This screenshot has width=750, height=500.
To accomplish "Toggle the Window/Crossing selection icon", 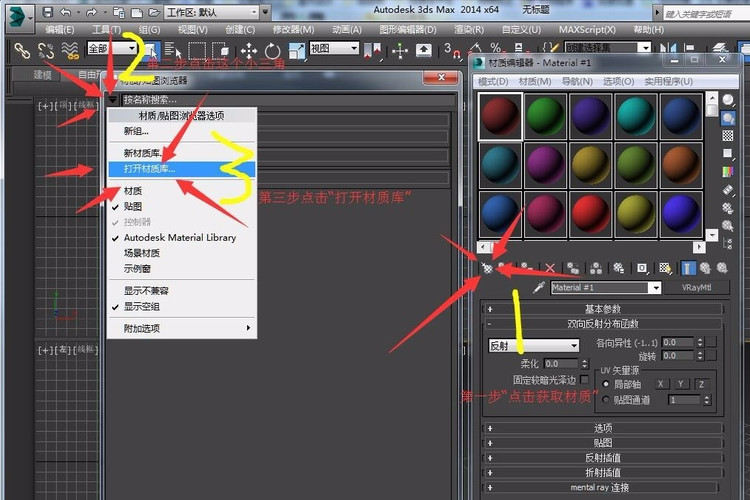I will (x=220, y=50).
